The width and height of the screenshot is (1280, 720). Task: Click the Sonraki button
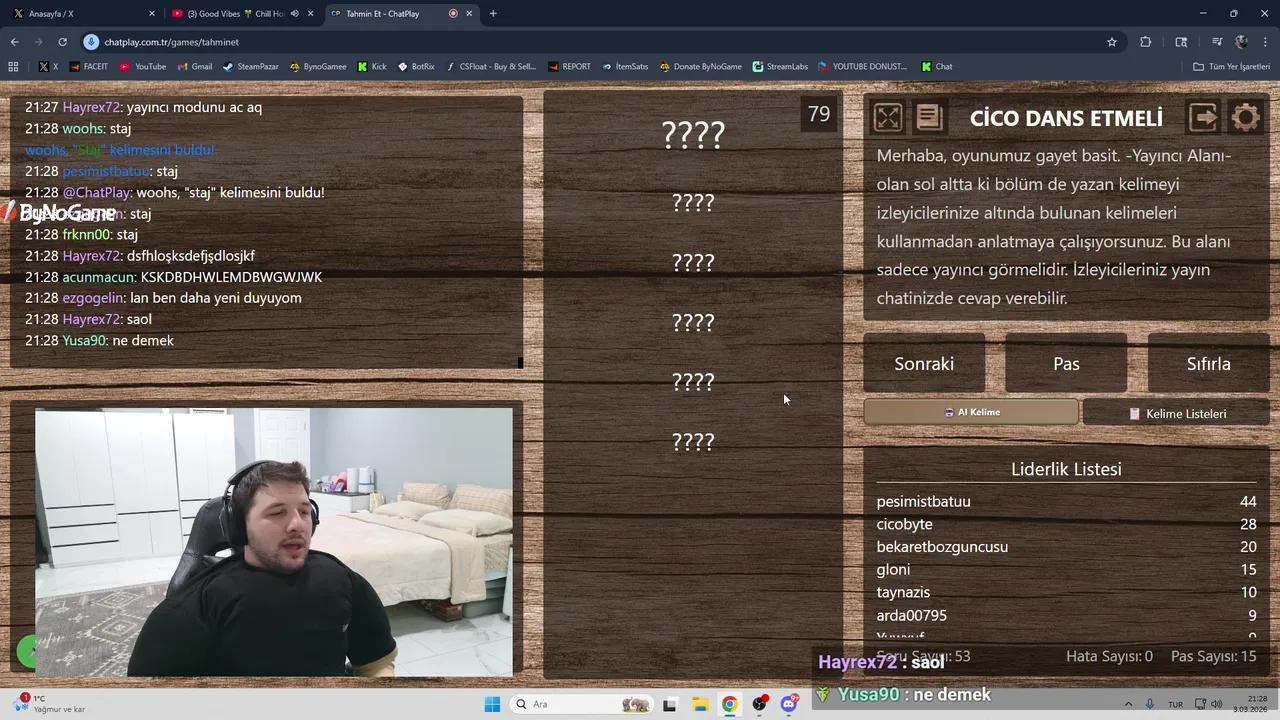[x=924, y=364]
